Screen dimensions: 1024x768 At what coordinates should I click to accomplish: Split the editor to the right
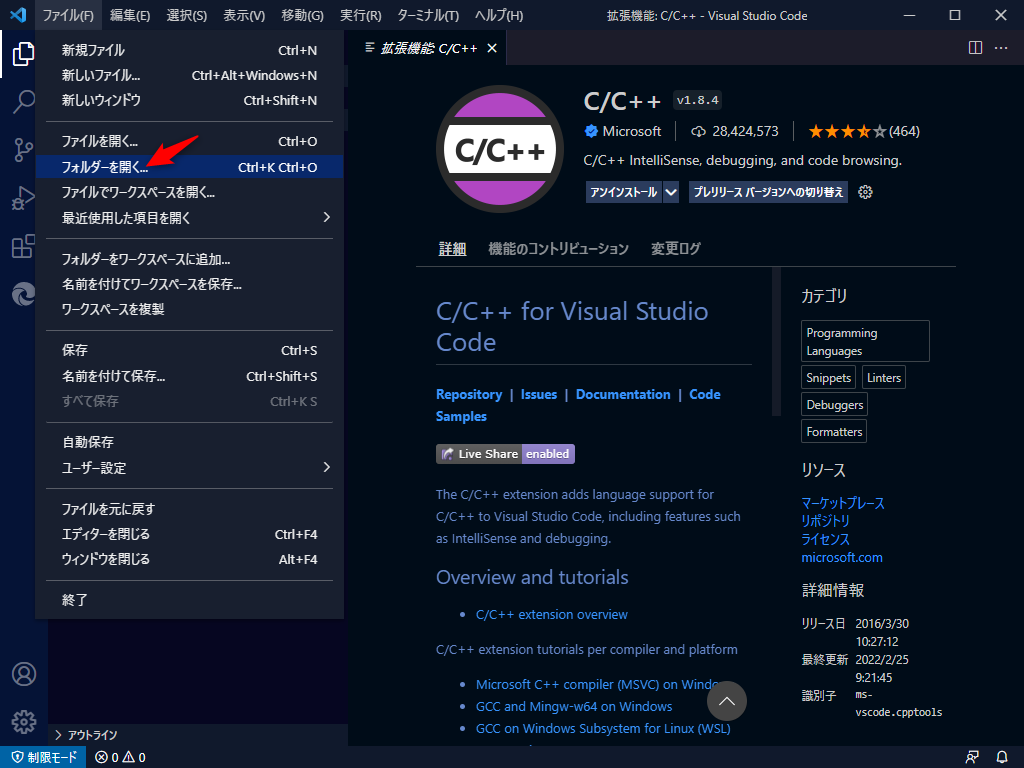(975, 48)
